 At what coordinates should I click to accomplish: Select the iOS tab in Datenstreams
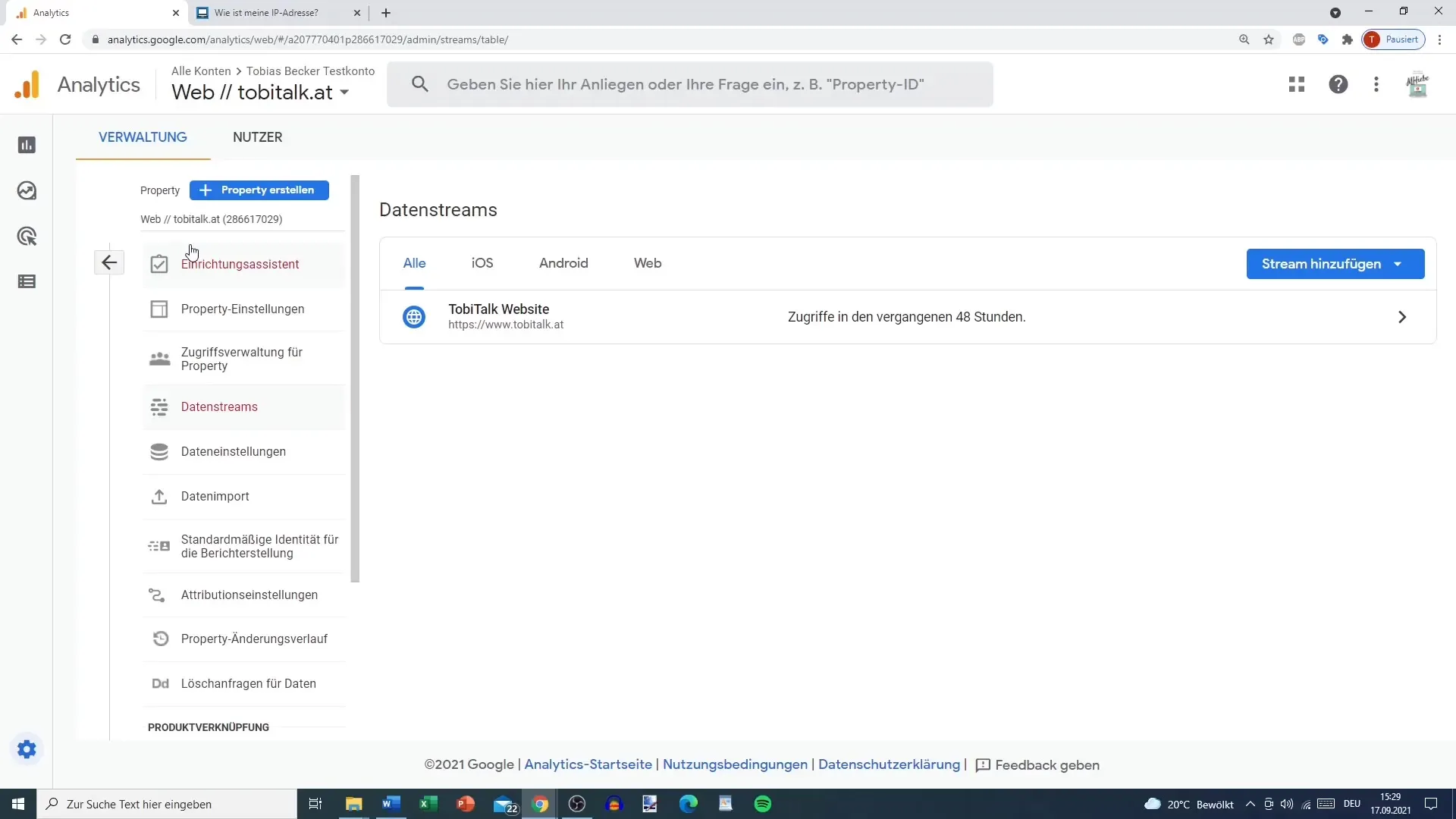(483, 263)
